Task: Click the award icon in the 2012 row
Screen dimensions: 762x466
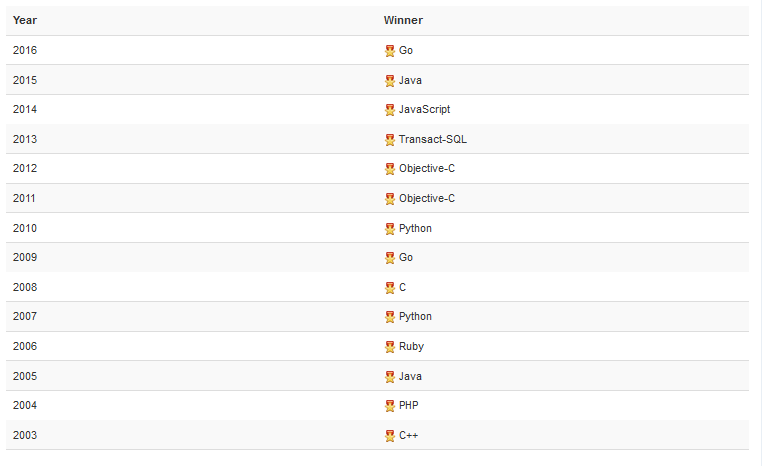Action: [x=390, y=169]
